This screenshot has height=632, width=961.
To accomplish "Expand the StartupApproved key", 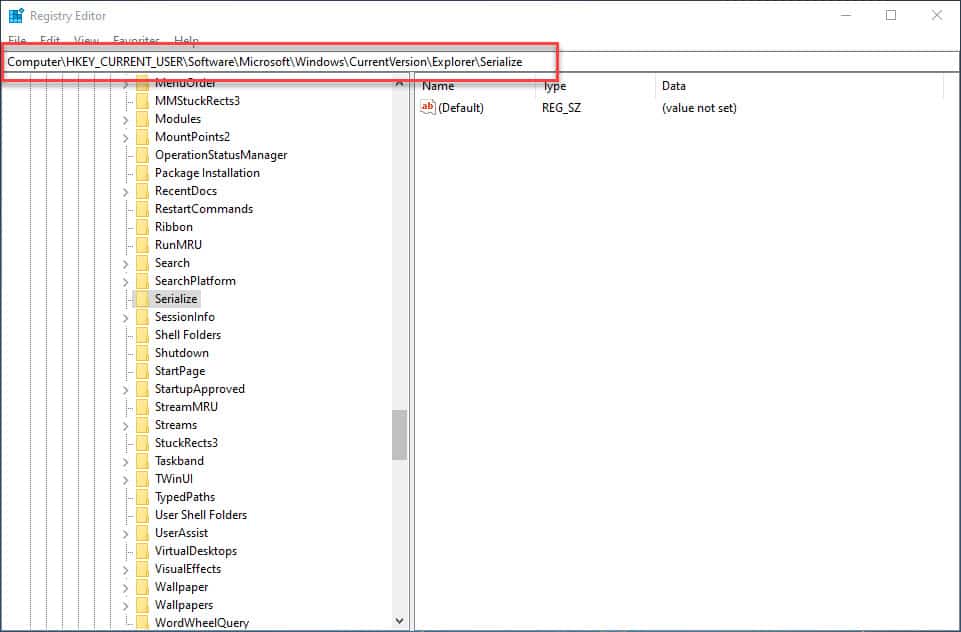I will [126, 390].
